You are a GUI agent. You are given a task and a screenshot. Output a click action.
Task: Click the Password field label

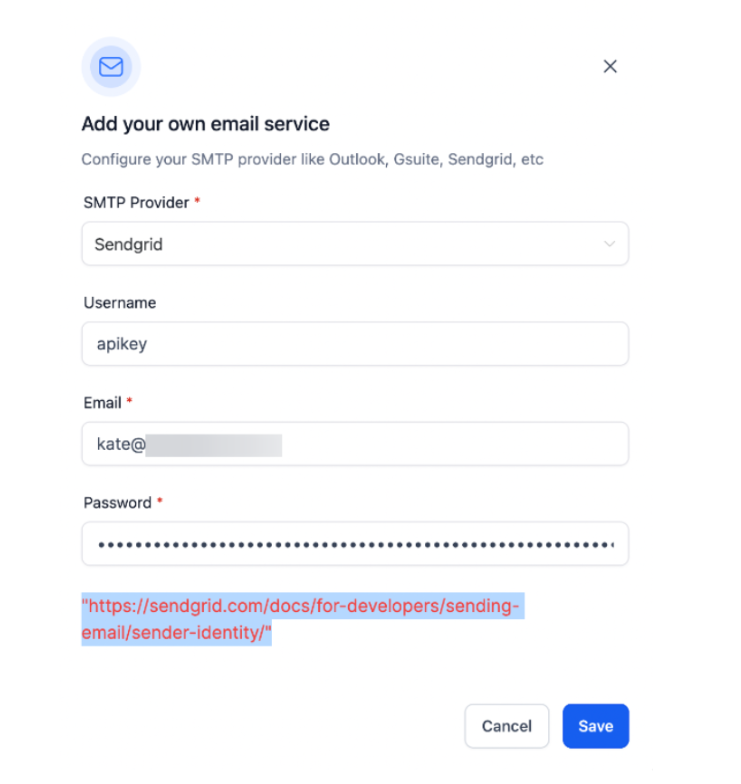point(117,503)
